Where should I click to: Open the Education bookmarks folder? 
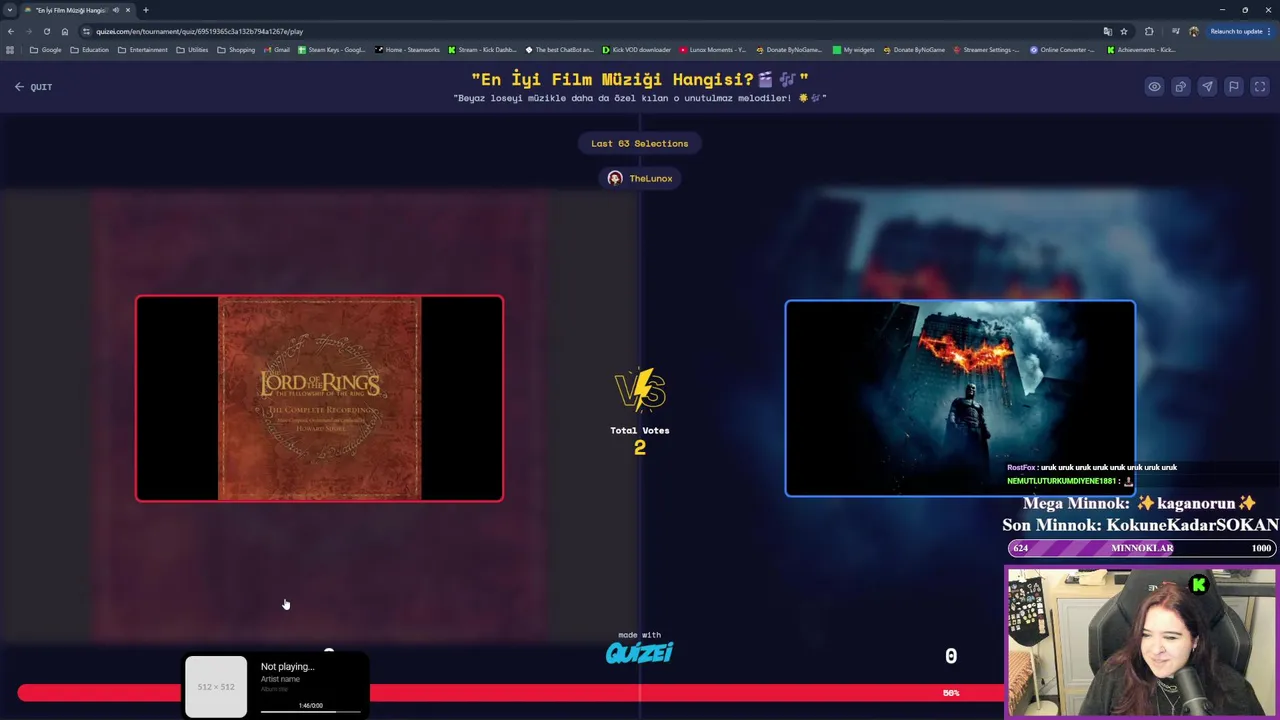point(89,50)
